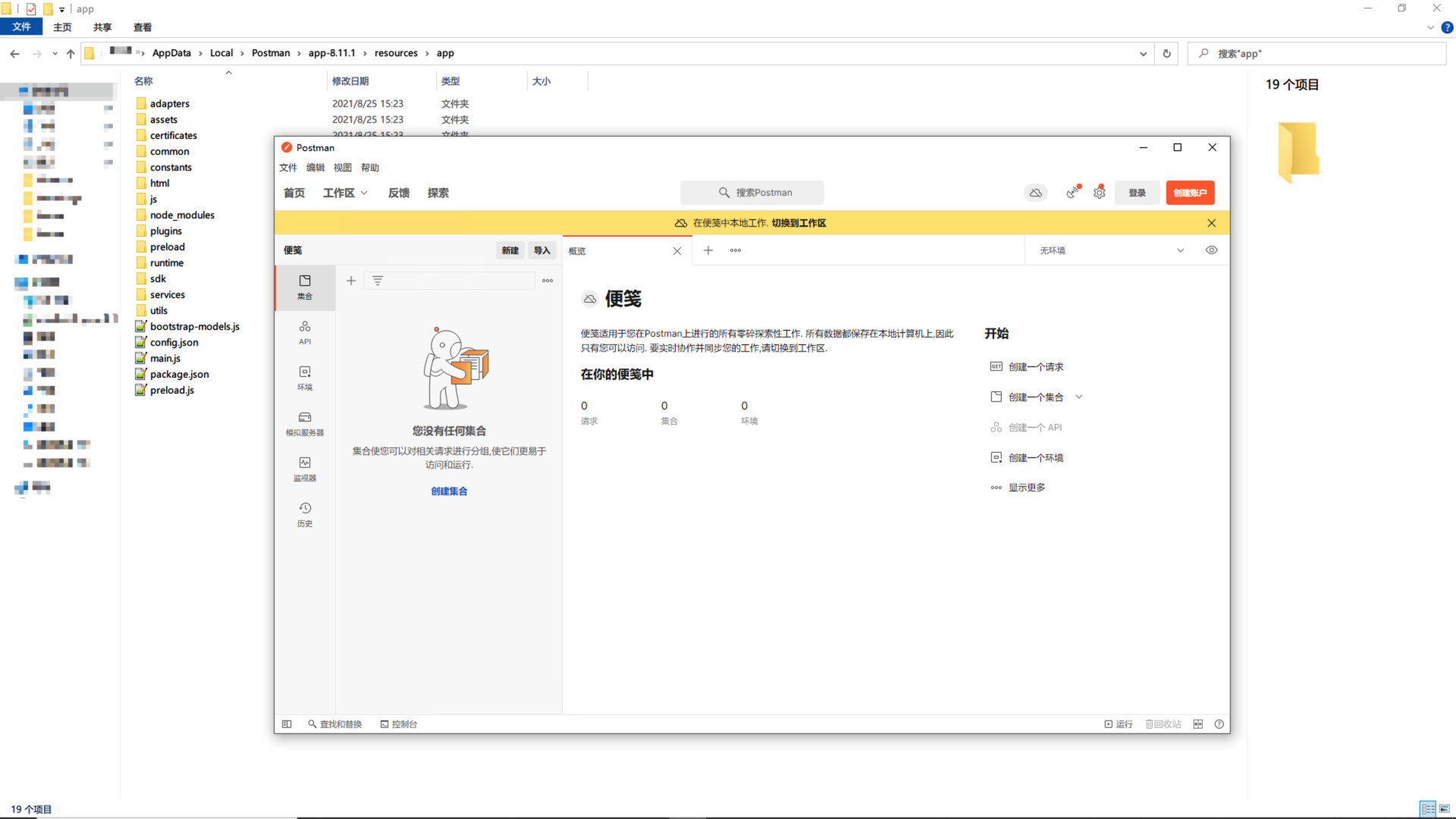Focus the Explorer 搜索"app" search box
This screenshot has width=1456, height=819.
pos(1317,53)
